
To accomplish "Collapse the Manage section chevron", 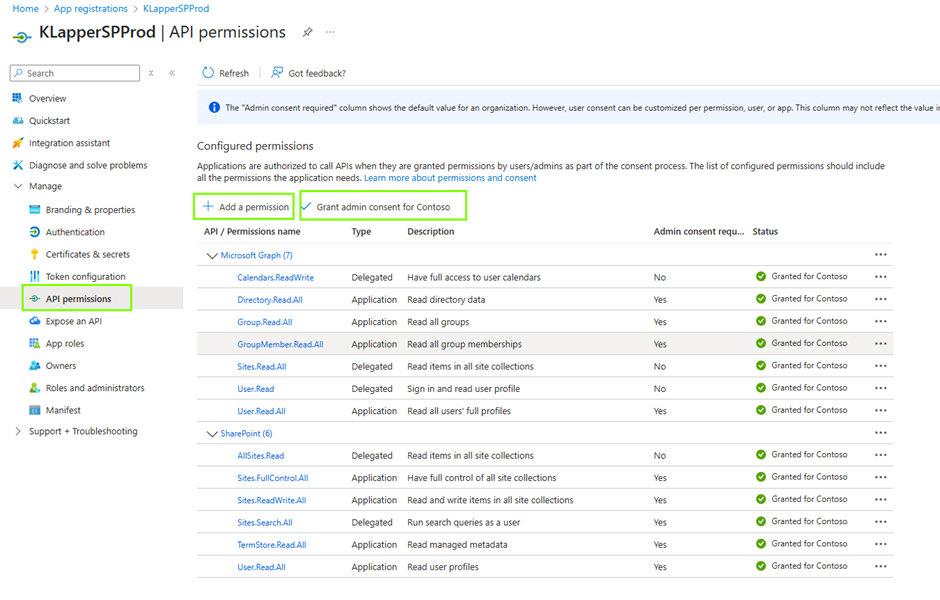I will [17, 186].
